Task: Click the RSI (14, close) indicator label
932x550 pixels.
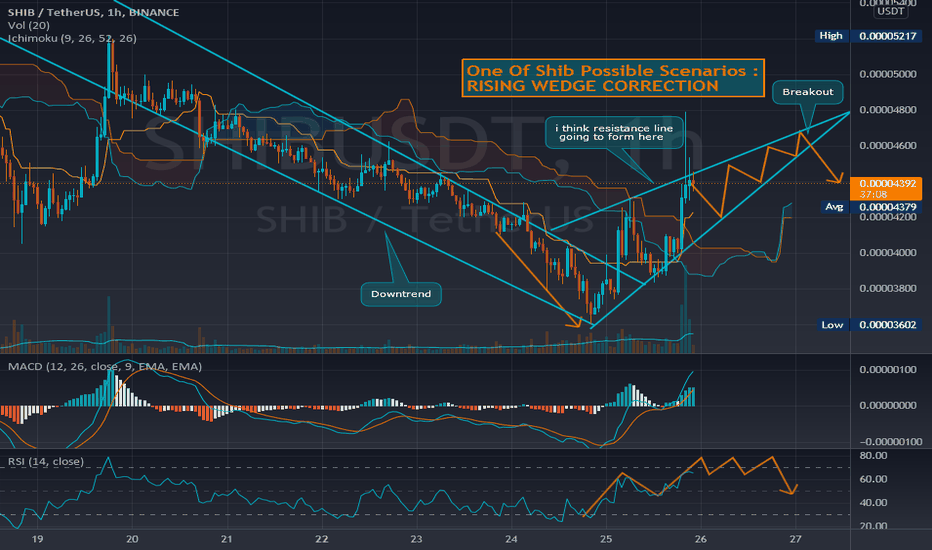Action: [x=46, y=461]
